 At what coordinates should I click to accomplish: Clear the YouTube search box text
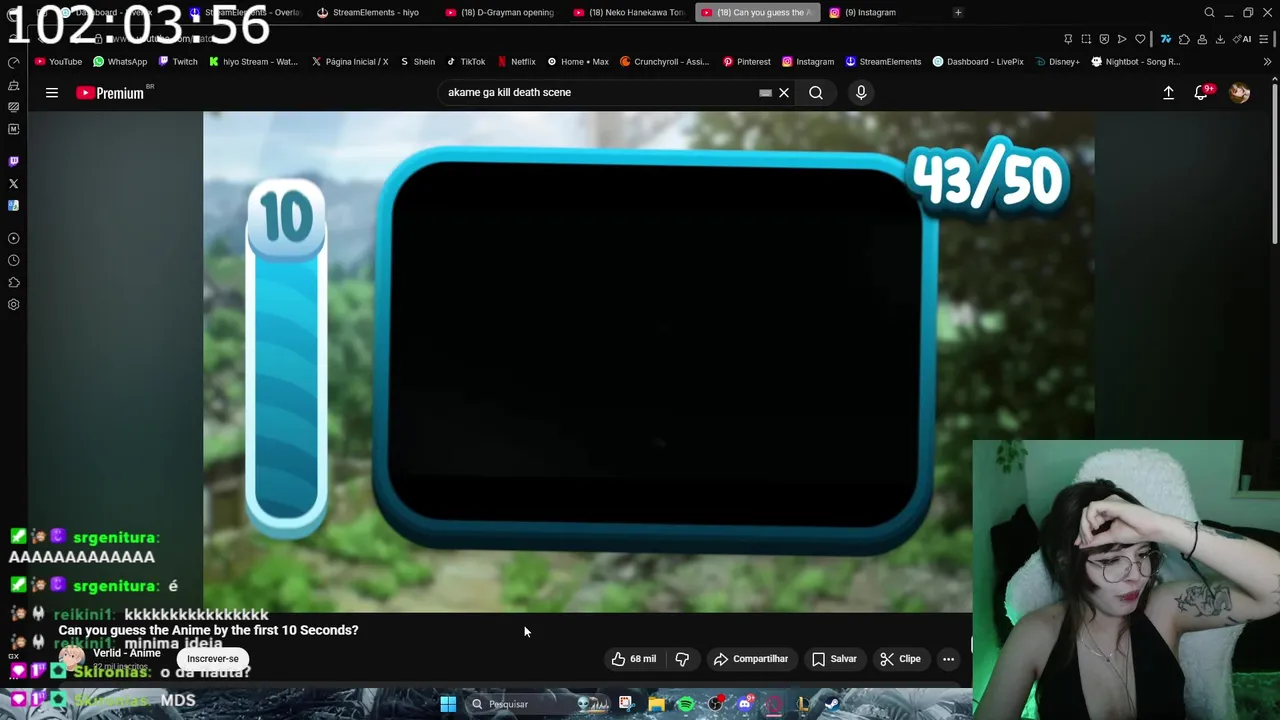[784, 93]
